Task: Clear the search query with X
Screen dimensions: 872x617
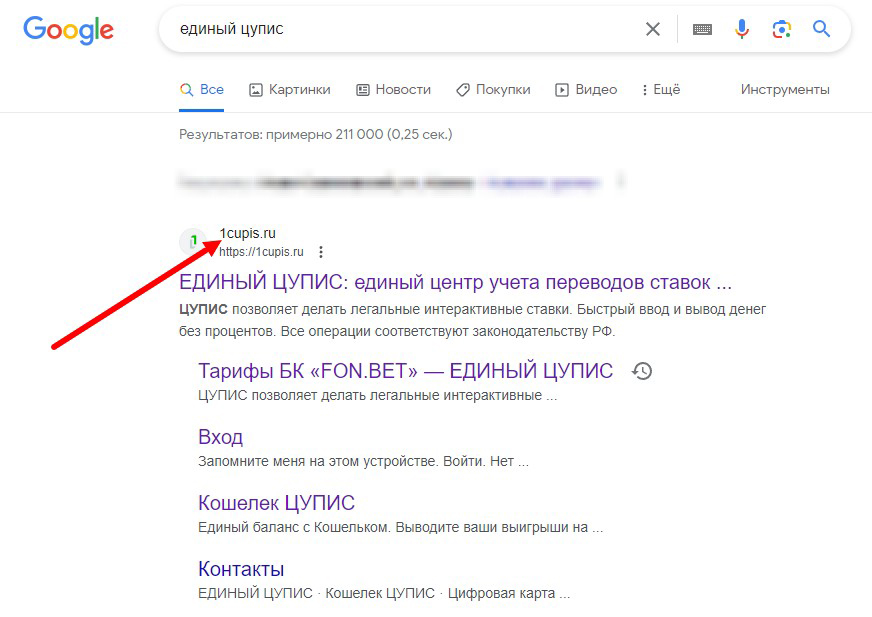Action: click(653, 29)
